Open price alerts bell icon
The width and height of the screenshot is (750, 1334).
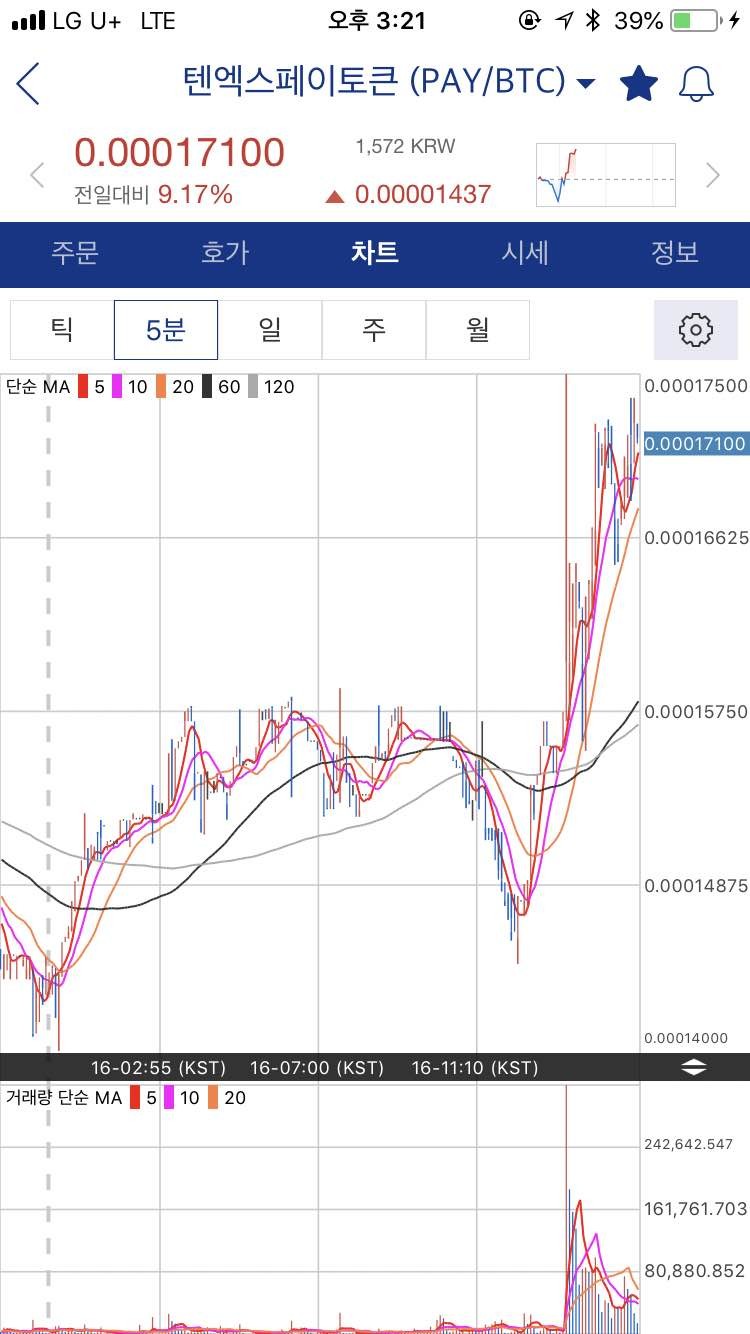(x=696, y=83)
